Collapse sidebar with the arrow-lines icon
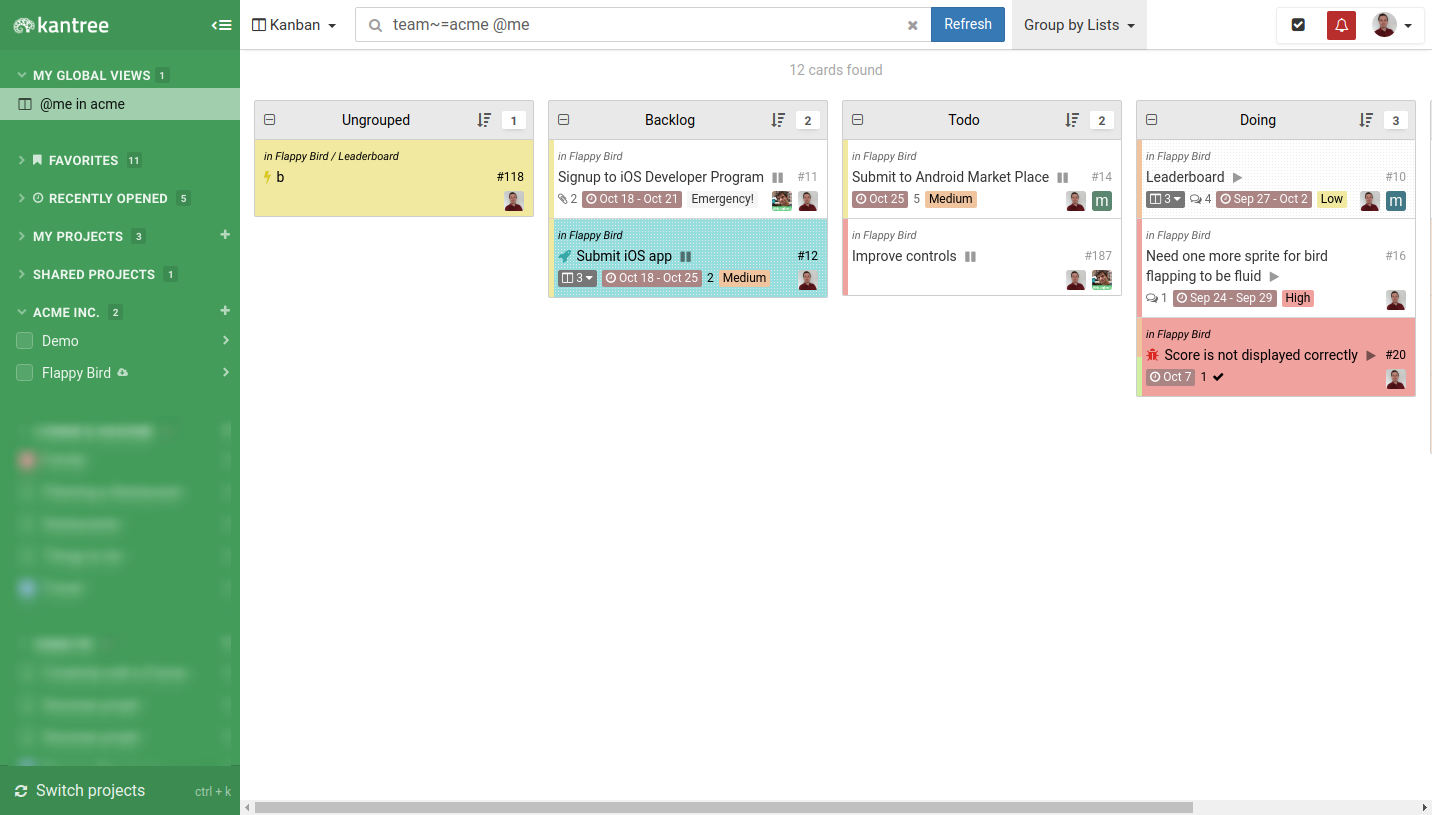This screenshot has height=815, width=1432. pyautogui.click(x=222, y=25)
